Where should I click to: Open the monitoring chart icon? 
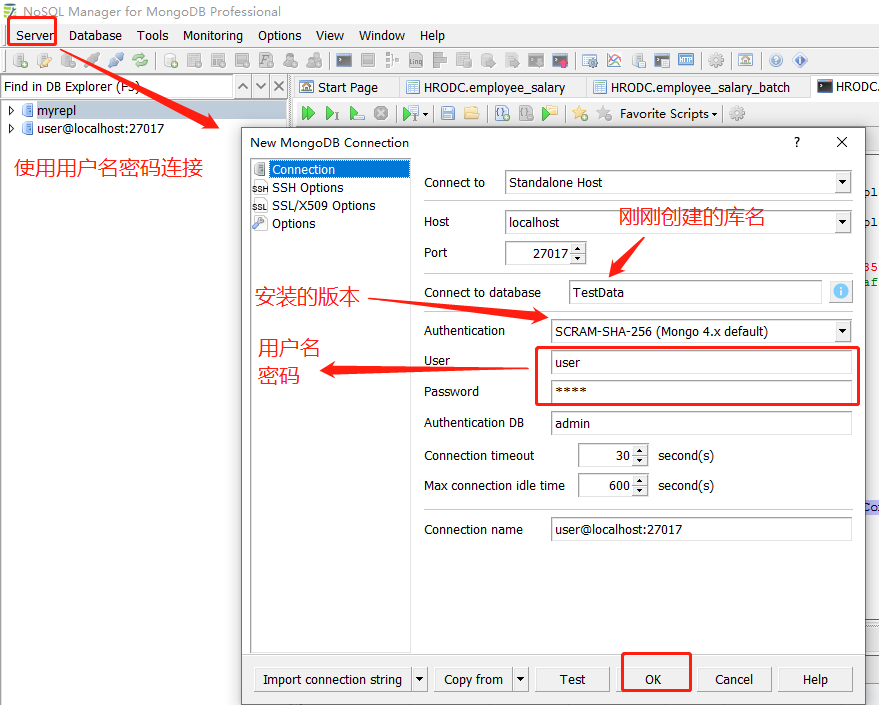point(614,60)
